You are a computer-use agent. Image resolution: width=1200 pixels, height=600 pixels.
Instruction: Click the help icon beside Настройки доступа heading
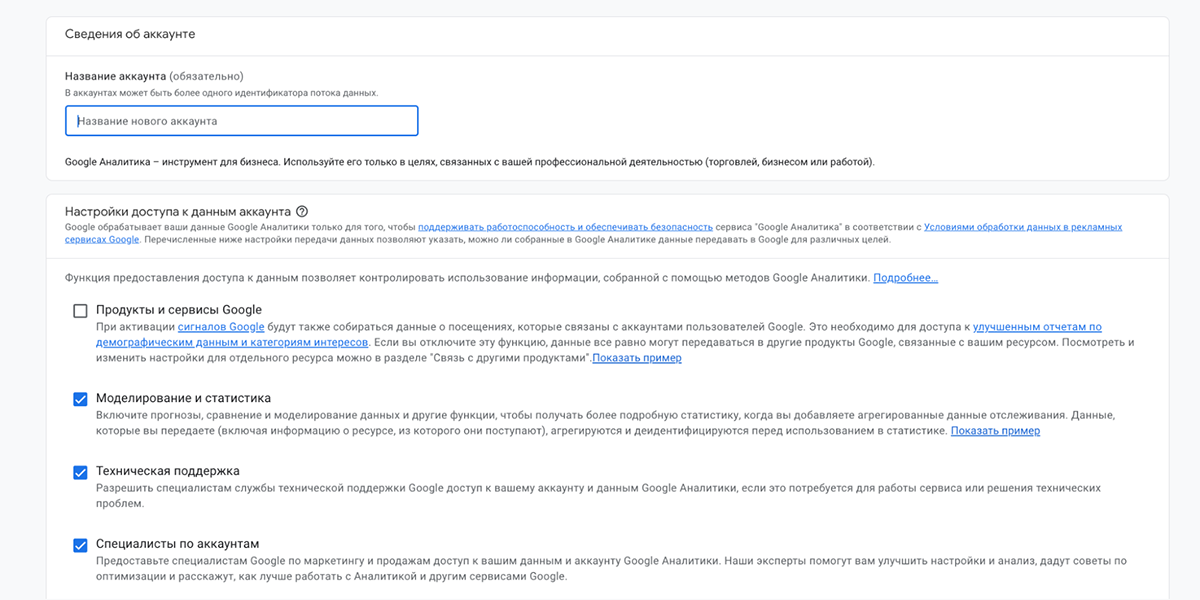[302, 212]
